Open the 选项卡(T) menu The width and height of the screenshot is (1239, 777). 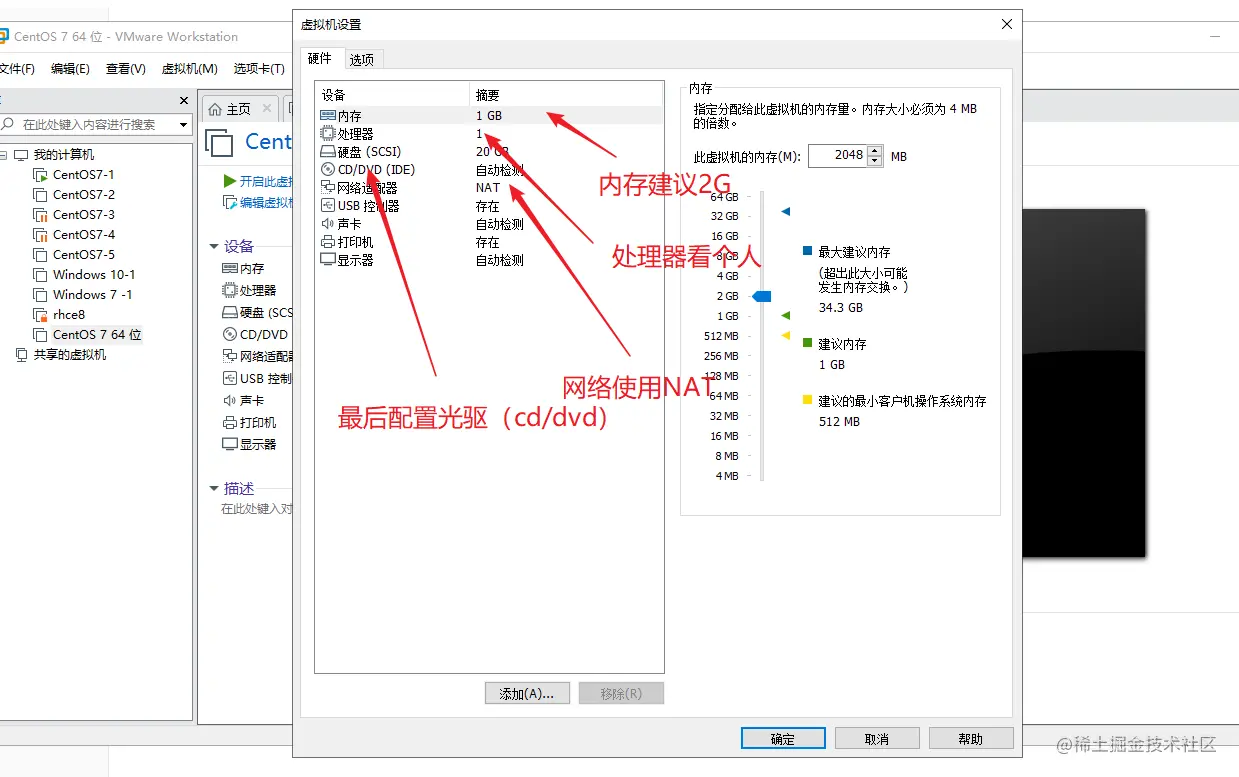[x=259, y=69]
